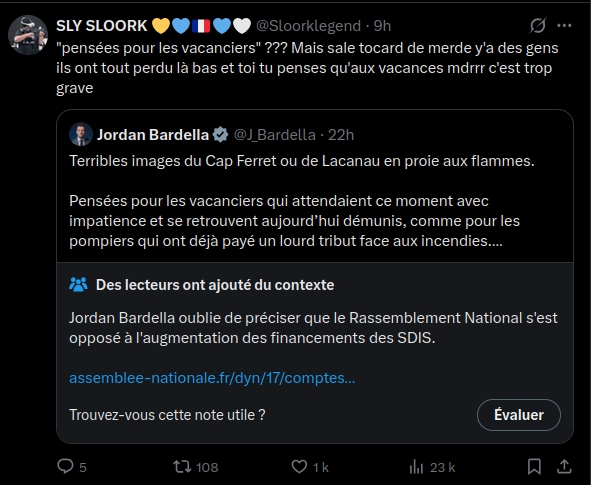Click the community notes people icon
The height and width of the screenshot is (485, 591).
pos(78,285)
